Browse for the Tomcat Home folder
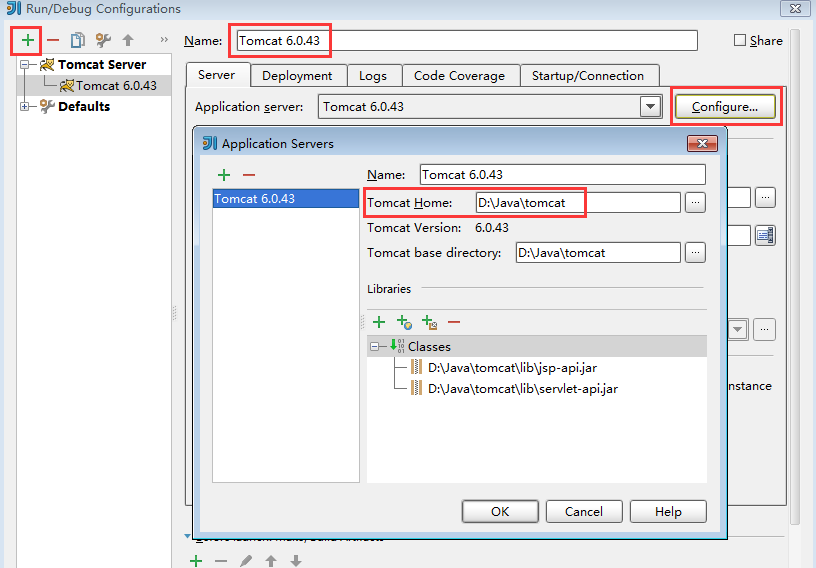Image resolution: width=816 pixels, height=568 pixels. click(695, 203)
